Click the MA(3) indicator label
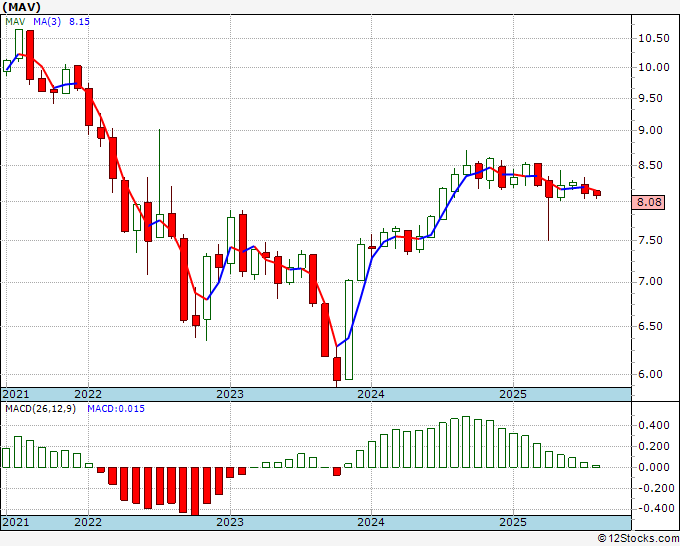The image size is (680, 546). pos(47,21)
